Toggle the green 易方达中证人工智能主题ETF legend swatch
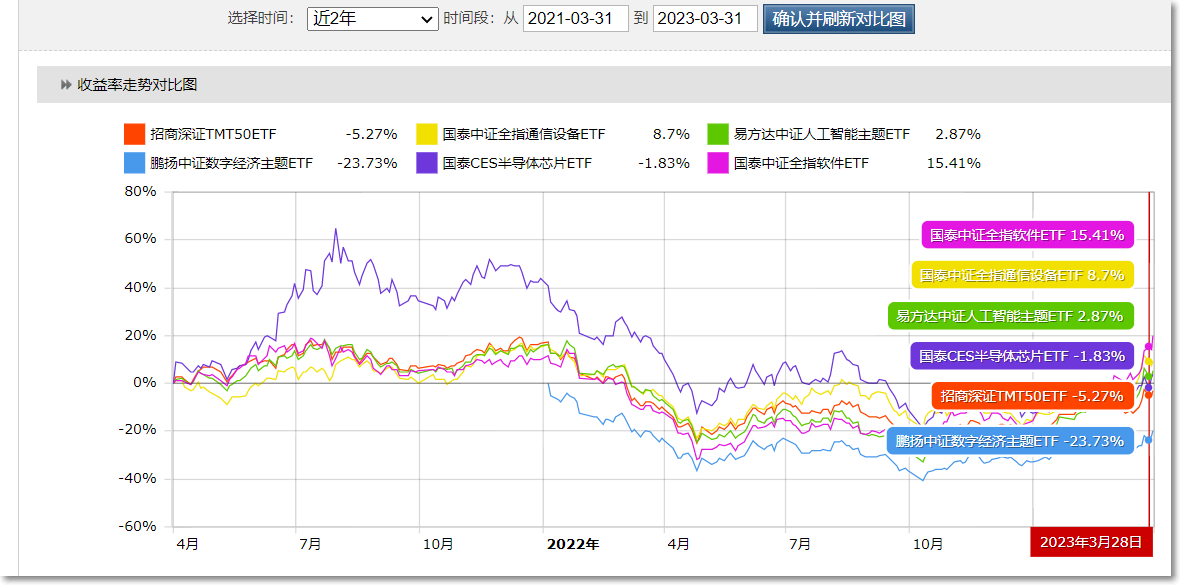1180x585 pixels. pyautogui.click(x=718, y=134)
